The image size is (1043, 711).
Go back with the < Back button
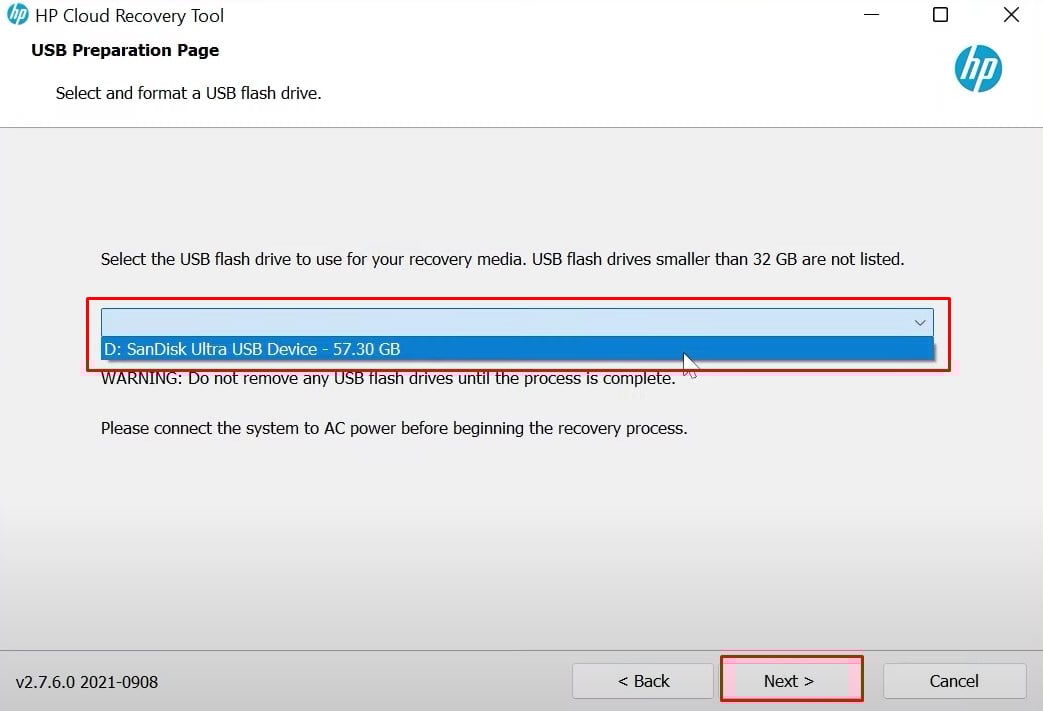point(643,680)
